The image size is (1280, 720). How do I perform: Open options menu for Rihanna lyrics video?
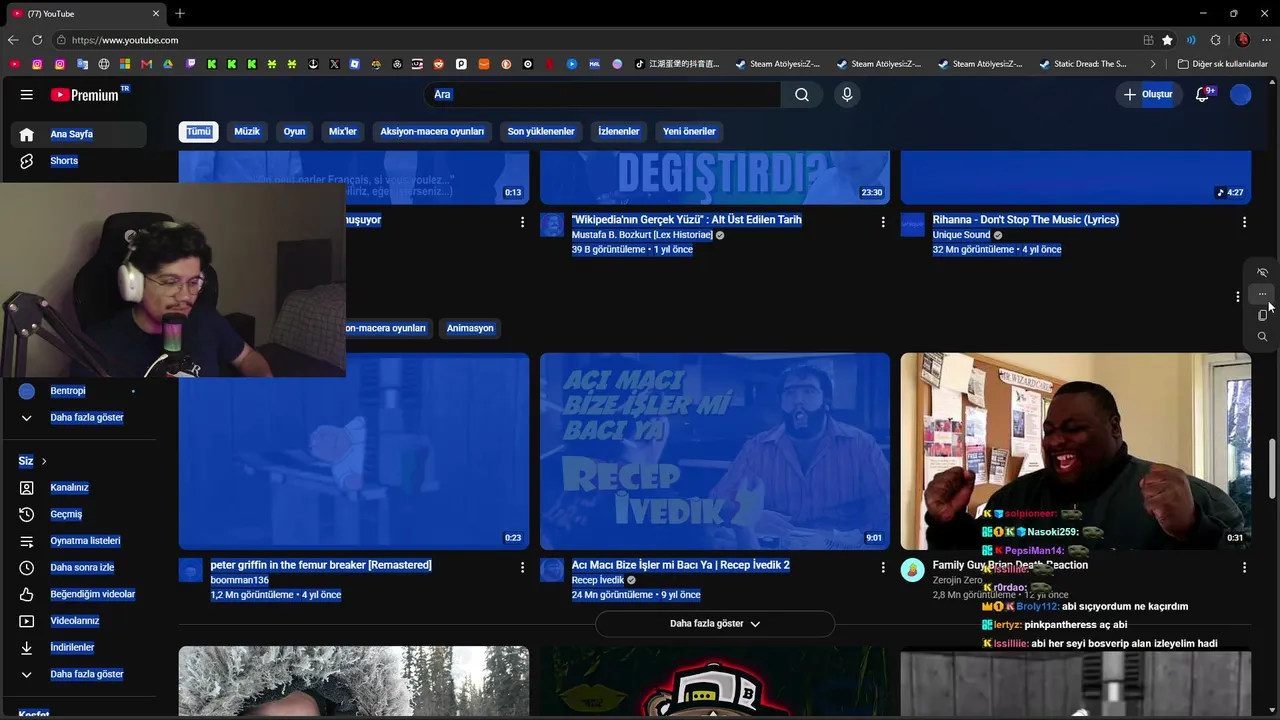pos(1244,222)
